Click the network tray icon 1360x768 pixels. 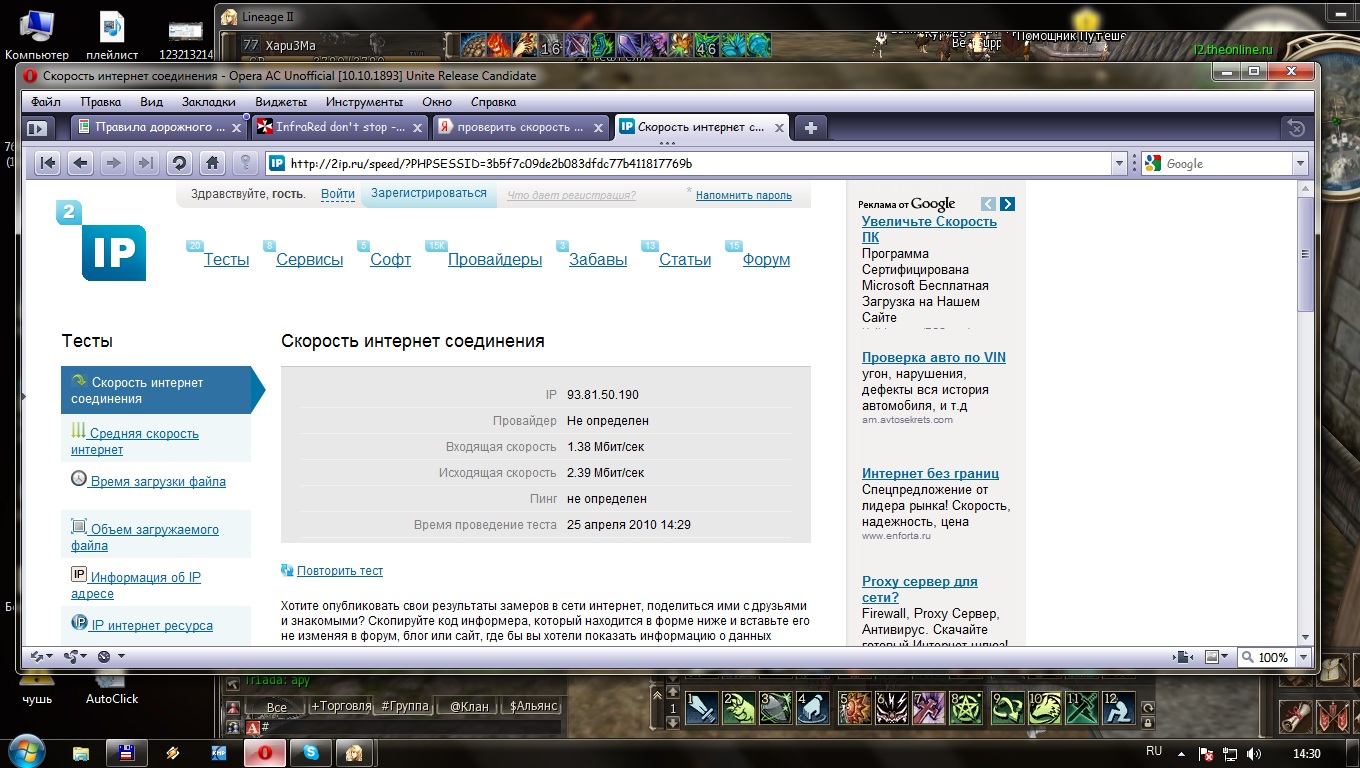coord(1230,753)
